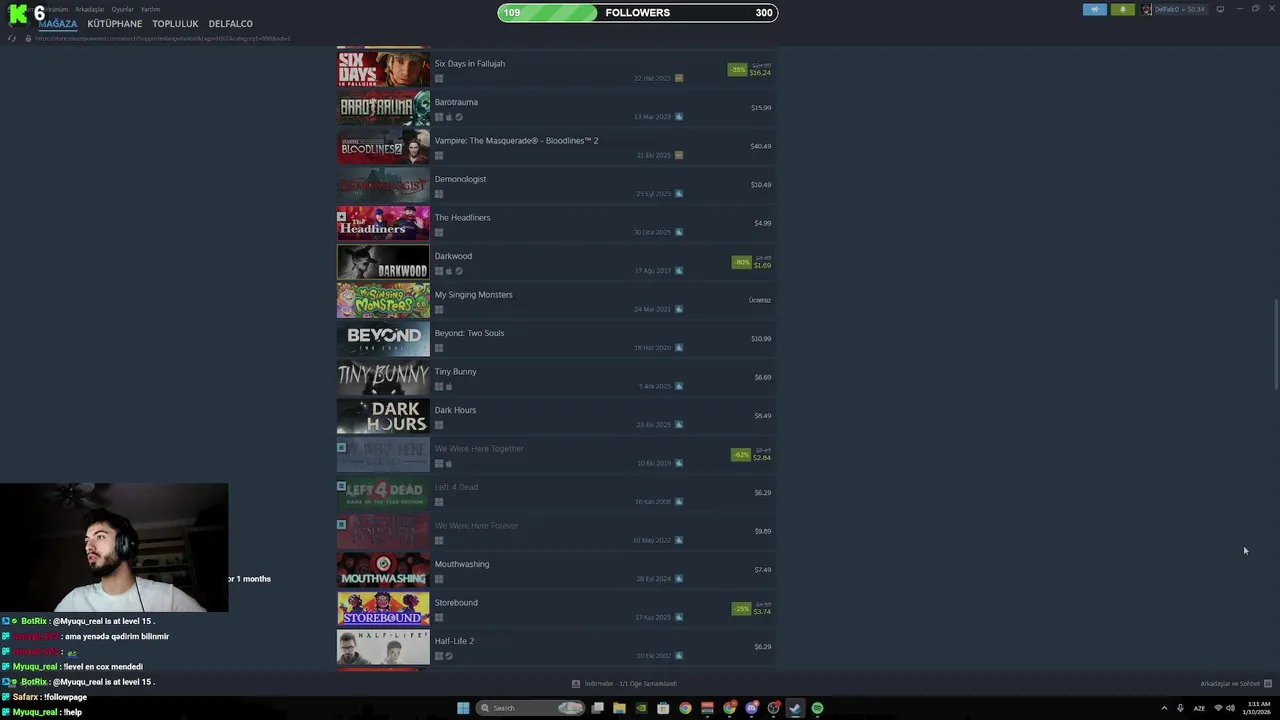
Task: Open NVIDIA app from the taskbar
Action: [x=641, y=708]
